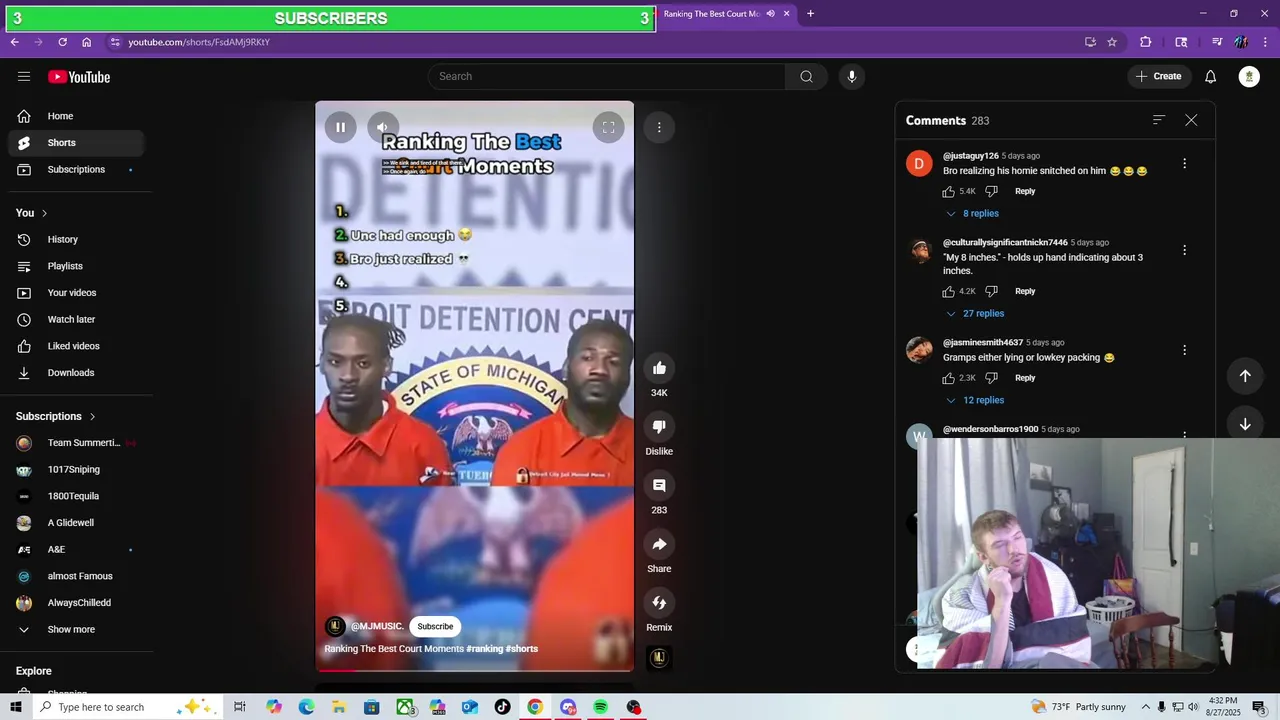Screen dimensions: 1280x720
Task: Share the Shorts video
Action: pyautogui.click(x=659, y=544)
